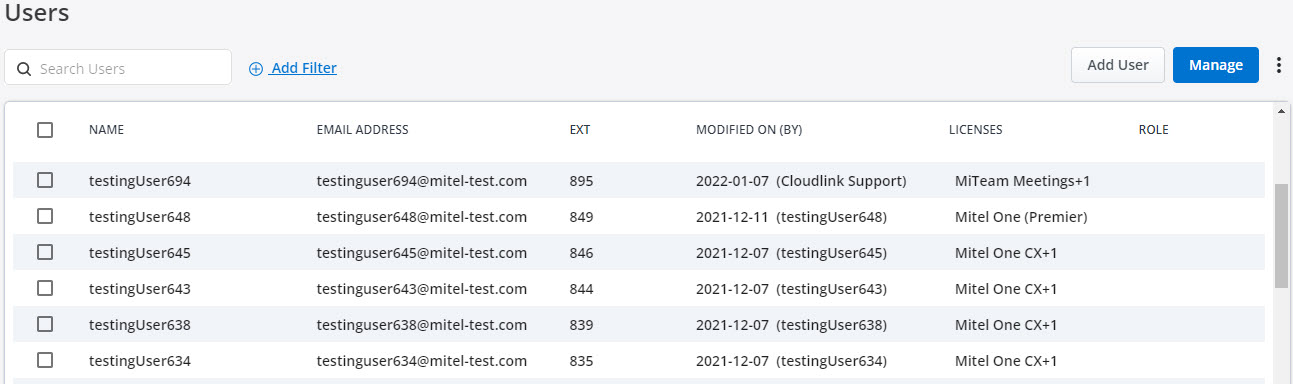Sort by LICENSES column header
Image resolution: width=1293 pixels, height=384 pixels.
point(975,130)
